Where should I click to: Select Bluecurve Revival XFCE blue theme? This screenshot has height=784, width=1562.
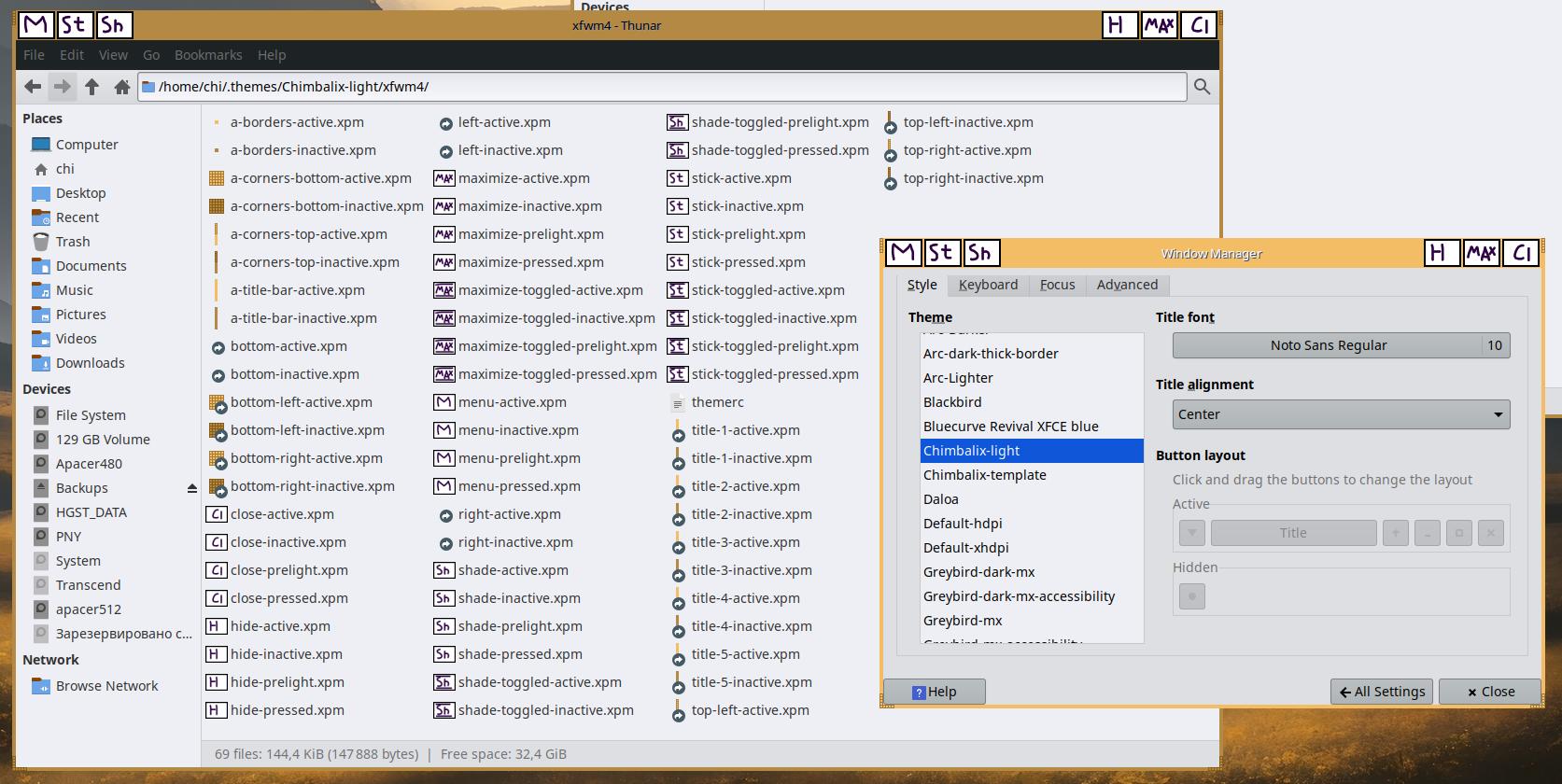1032,427
